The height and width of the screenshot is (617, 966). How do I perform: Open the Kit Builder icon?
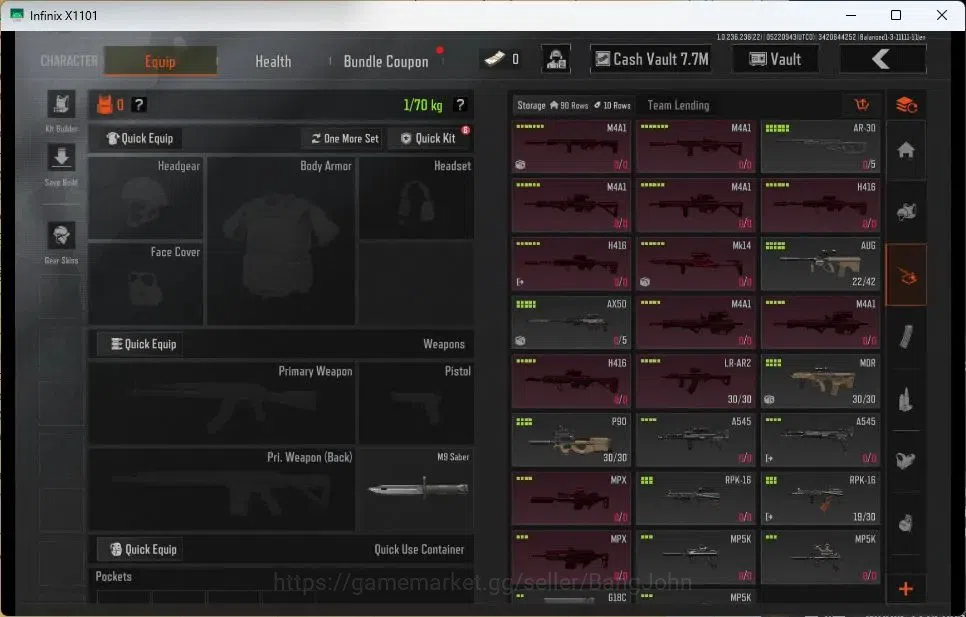coord(61,104)
